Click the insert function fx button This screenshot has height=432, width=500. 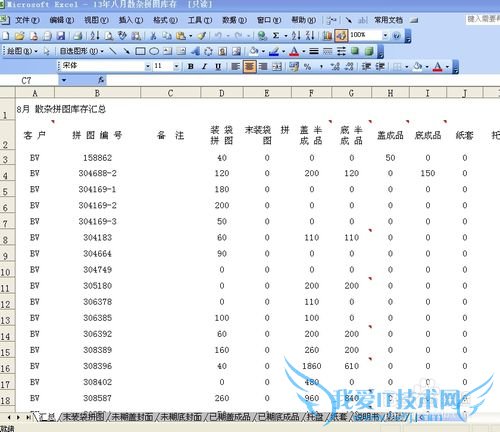coord(101,80)
